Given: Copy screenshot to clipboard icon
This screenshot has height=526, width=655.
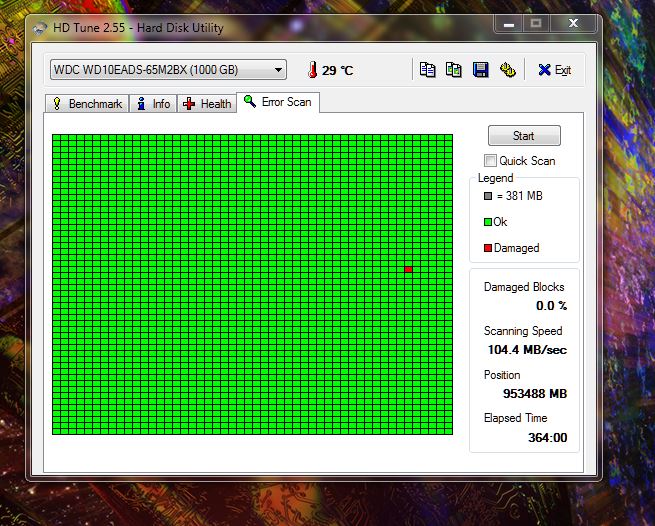Looking at the screenshot, I should coord(454,70).
